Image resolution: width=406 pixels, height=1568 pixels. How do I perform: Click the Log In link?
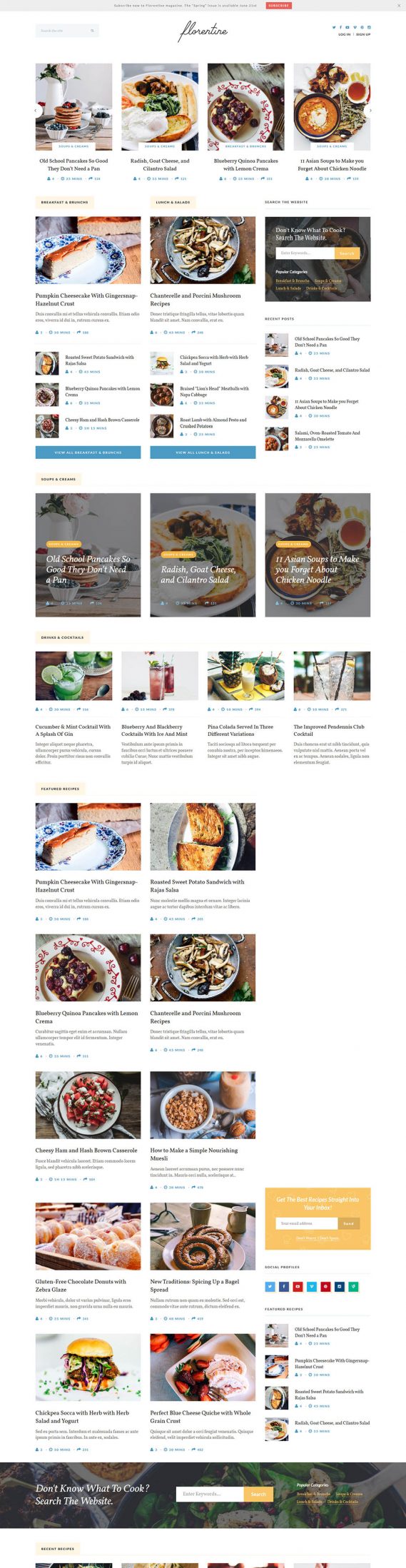[345, 34]
